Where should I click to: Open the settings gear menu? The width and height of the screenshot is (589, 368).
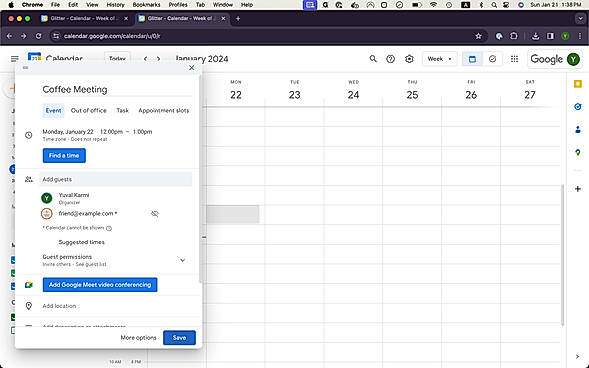[409, 59]
